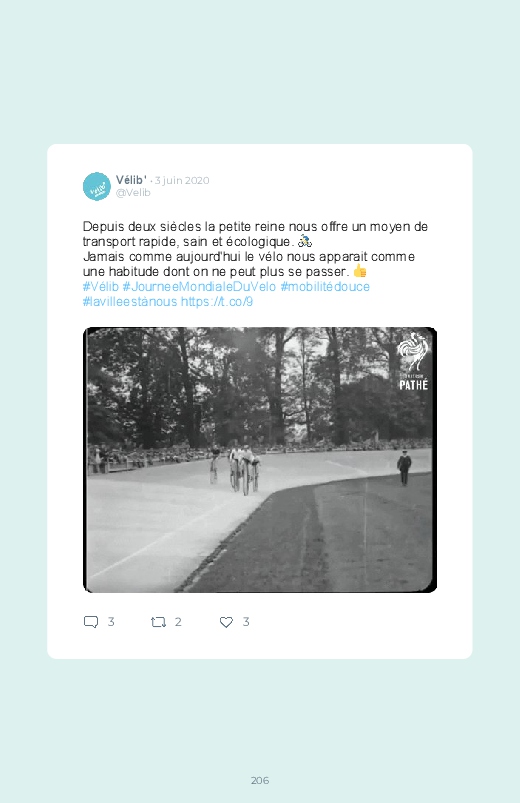The height and width of the screenshot is (803, 520).
Task: Click the like count number
Action: [x=246, y=622]
